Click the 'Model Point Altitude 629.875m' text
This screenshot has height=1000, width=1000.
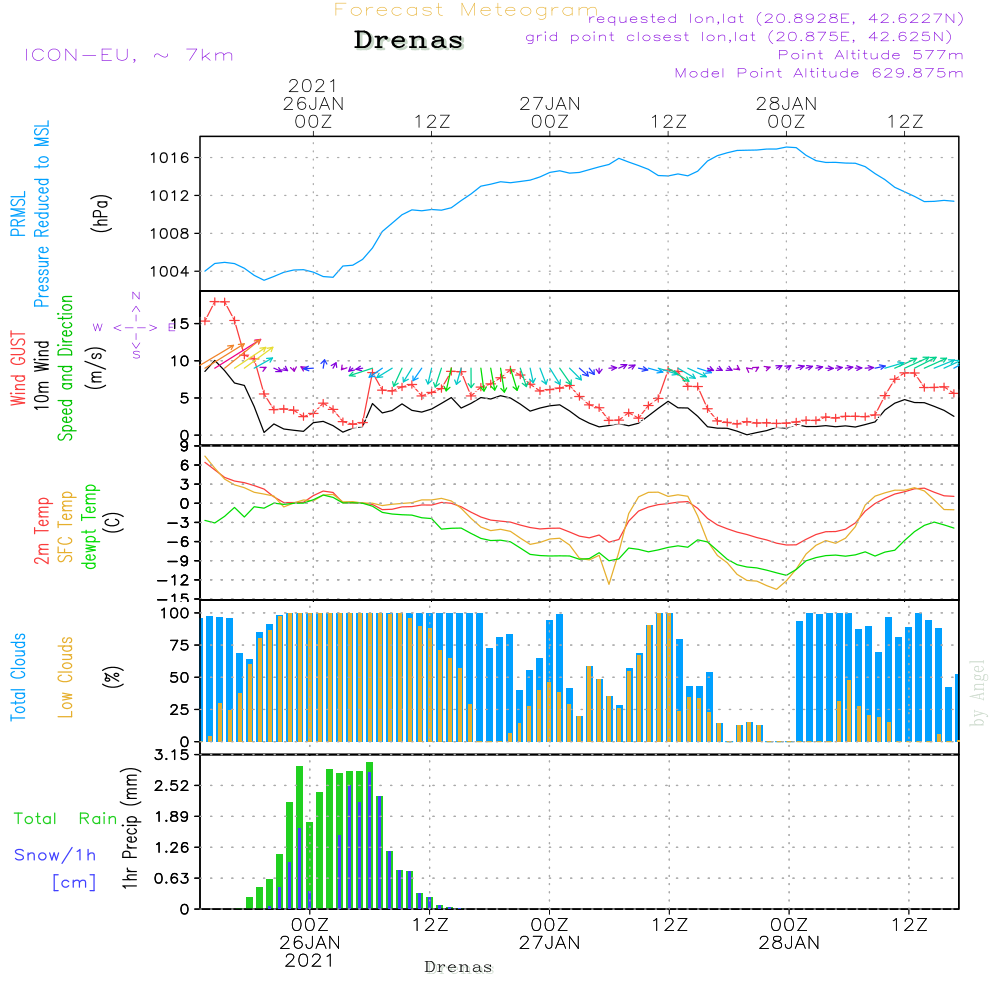pos(819,73)
